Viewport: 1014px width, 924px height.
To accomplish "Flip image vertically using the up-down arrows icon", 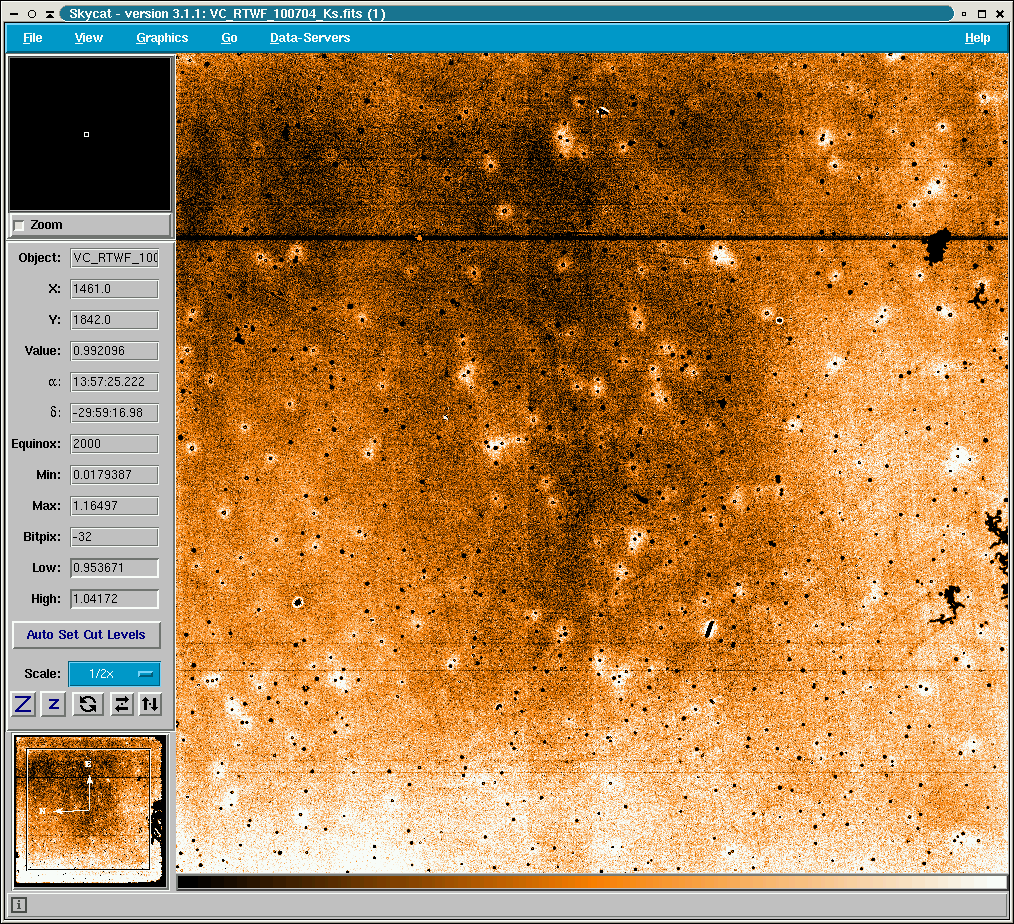I will tap(149, 704).
